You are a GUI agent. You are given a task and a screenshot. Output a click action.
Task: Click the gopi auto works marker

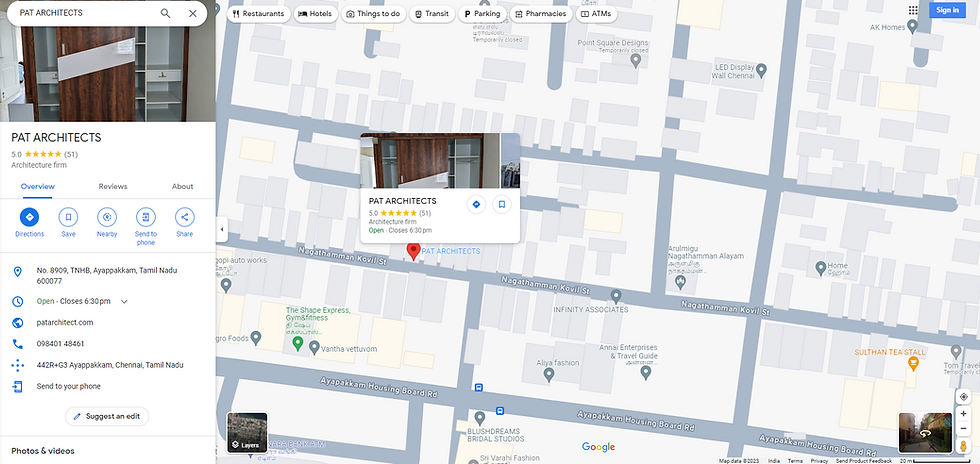[226, 285]
